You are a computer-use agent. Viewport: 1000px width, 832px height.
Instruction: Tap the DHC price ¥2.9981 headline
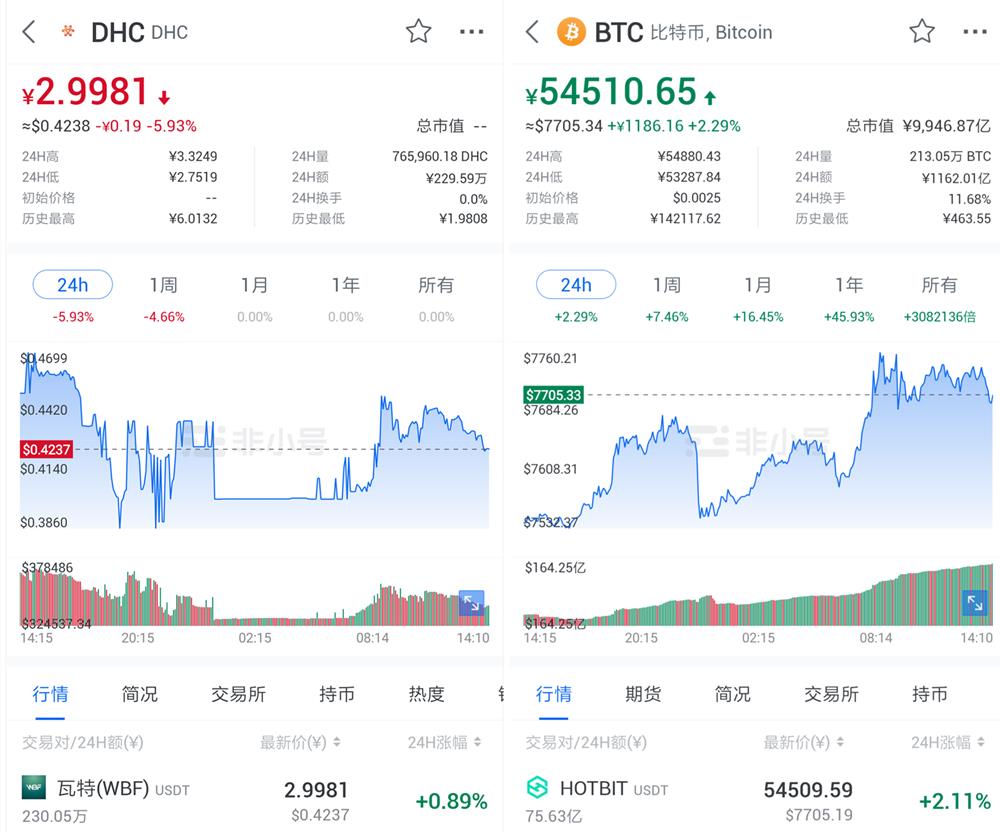pyautogui.click(x=85, y=92)
